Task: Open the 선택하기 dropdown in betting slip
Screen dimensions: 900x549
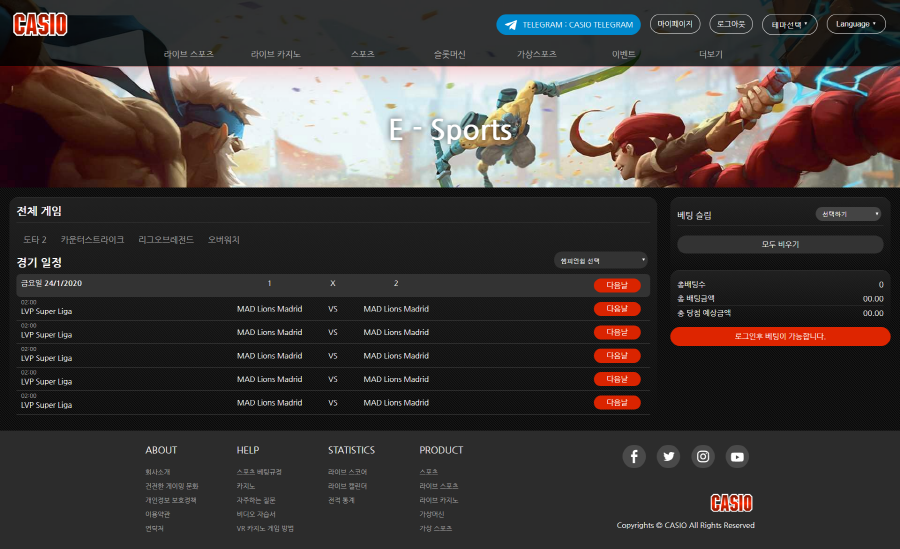Action: point(848,214)
